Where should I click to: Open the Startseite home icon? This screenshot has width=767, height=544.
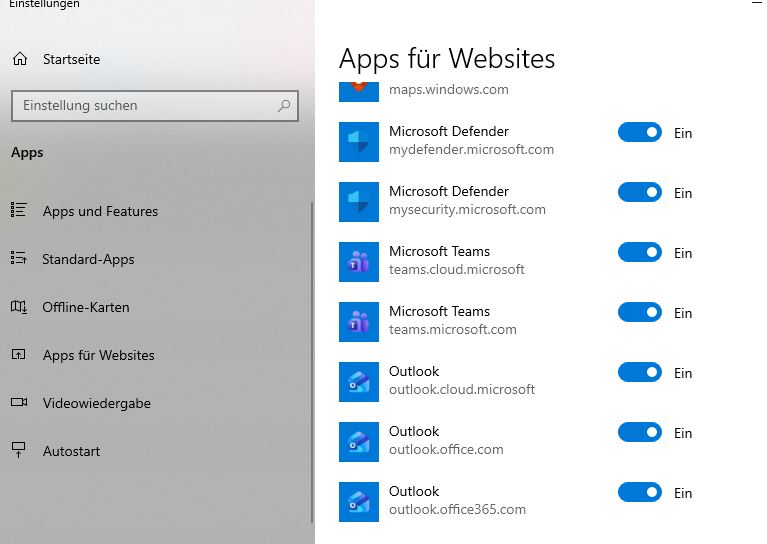(20, 59)
